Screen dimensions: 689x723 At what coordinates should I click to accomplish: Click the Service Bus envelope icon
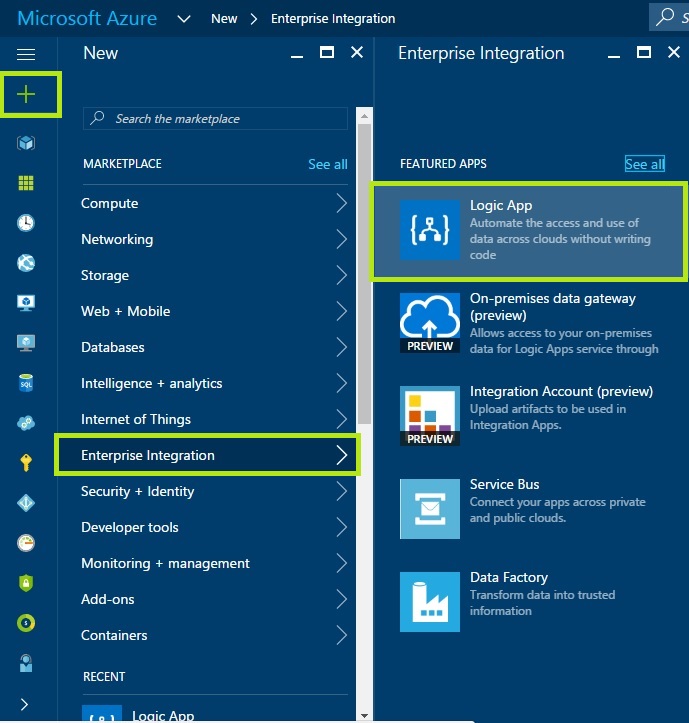430,509
